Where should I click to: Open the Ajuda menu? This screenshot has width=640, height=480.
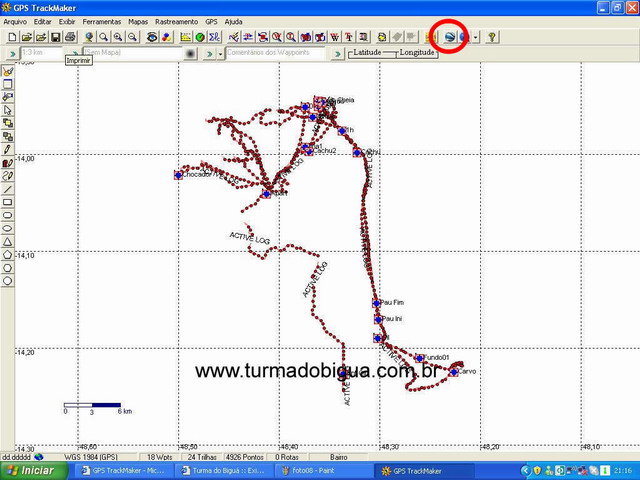[x=233, y=22]
